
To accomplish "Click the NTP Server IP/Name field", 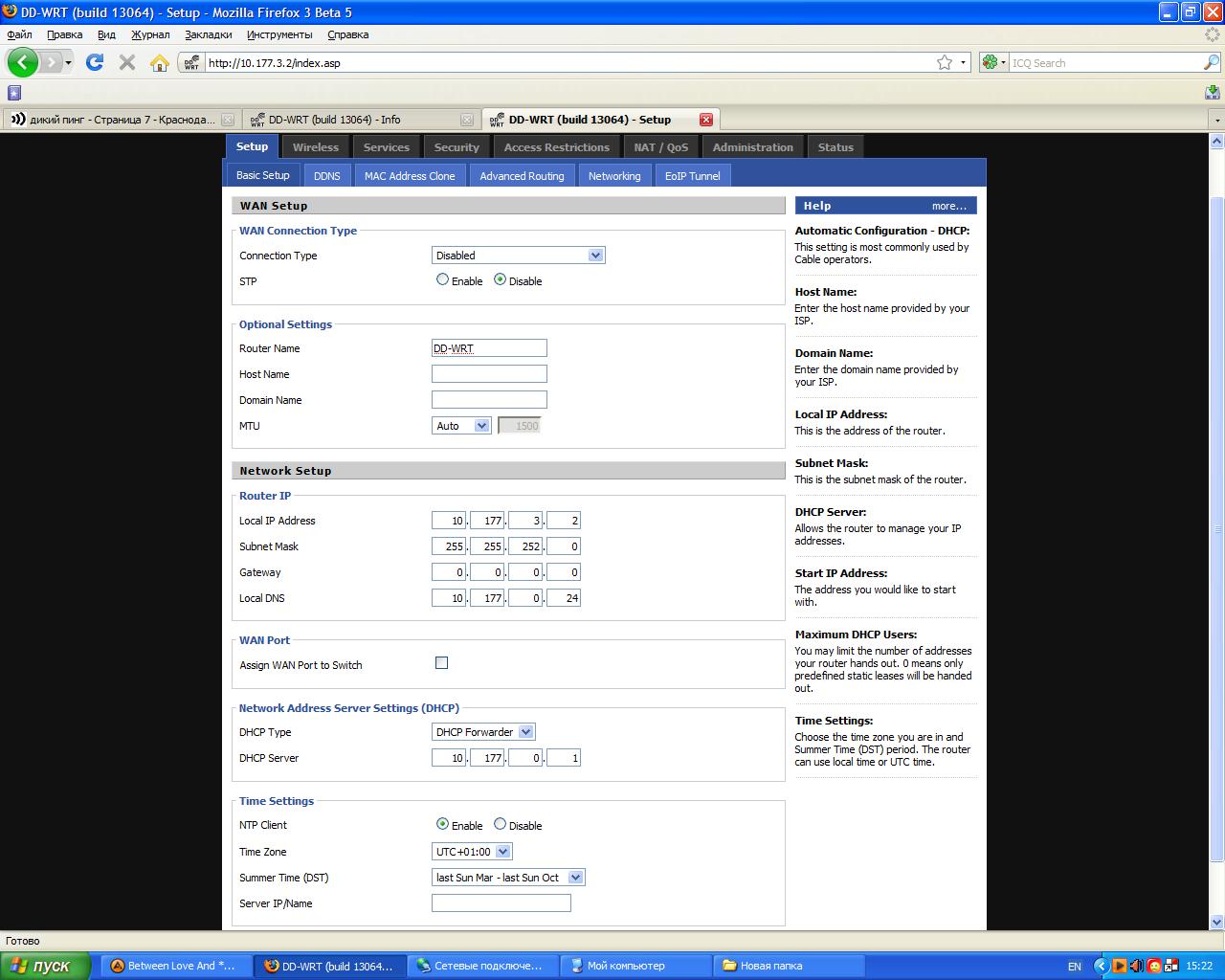I will pos(501,902).
